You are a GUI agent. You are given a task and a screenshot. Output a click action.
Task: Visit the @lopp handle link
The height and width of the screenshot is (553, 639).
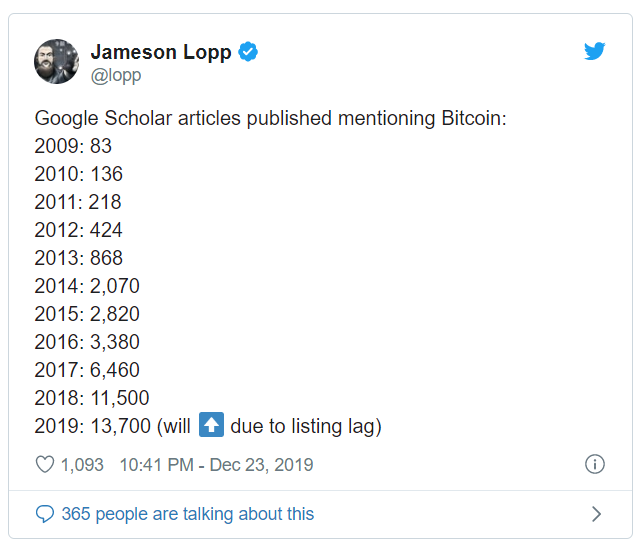(x=116, y=75)
